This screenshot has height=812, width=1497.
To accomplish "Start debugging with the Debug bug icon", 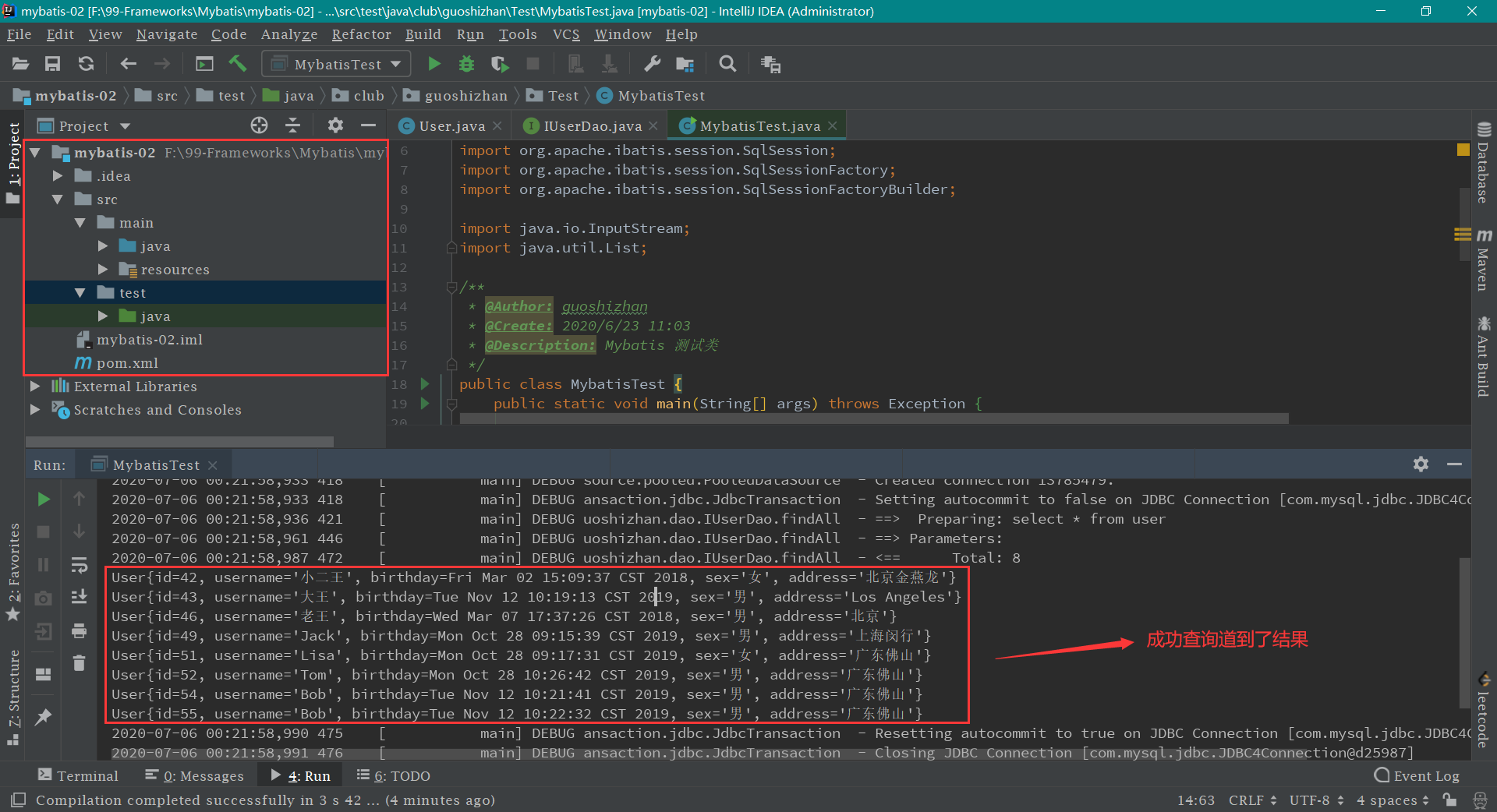I will (x=466, y=64).
